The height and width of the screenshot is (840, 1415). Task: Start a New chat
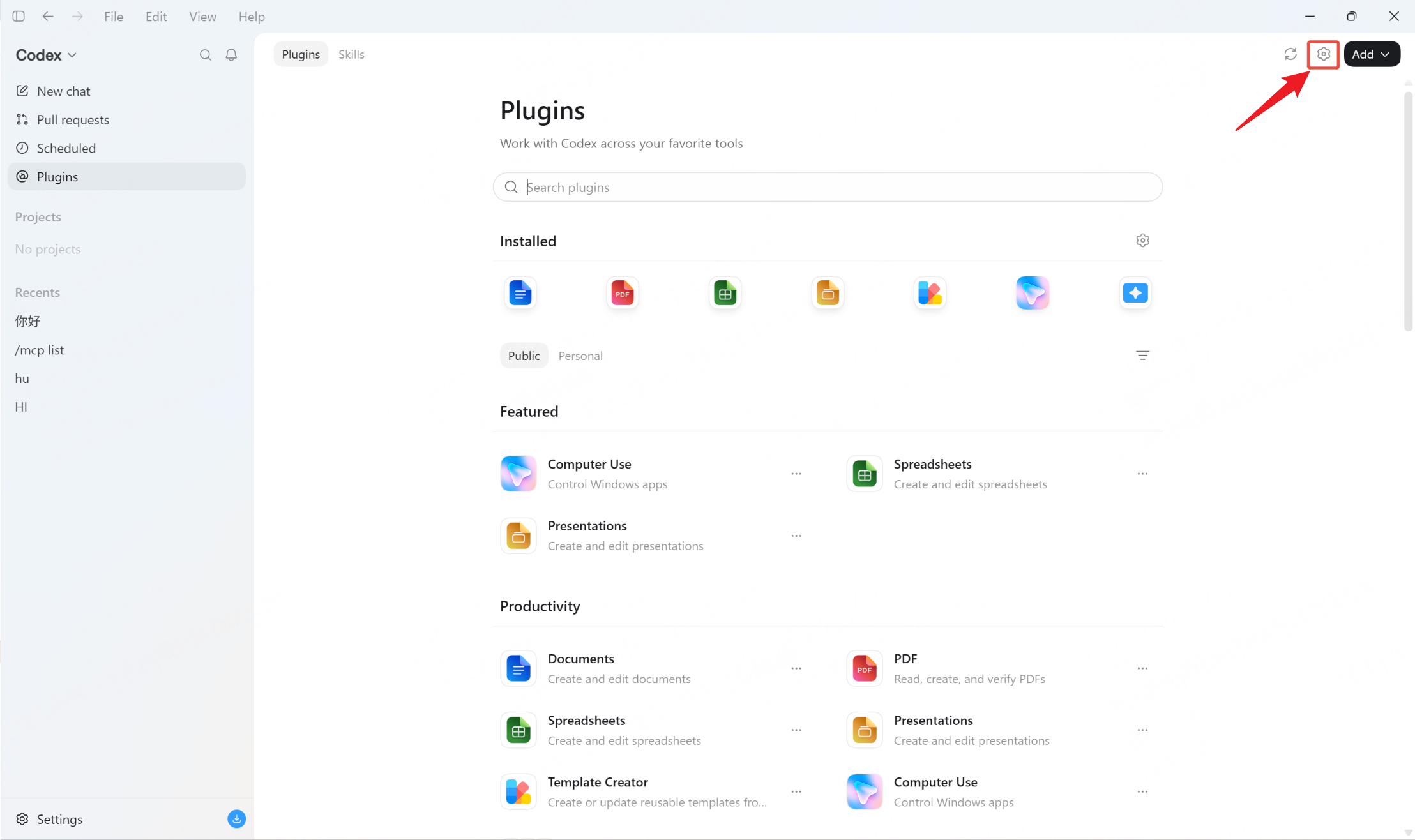coord(126,91)
